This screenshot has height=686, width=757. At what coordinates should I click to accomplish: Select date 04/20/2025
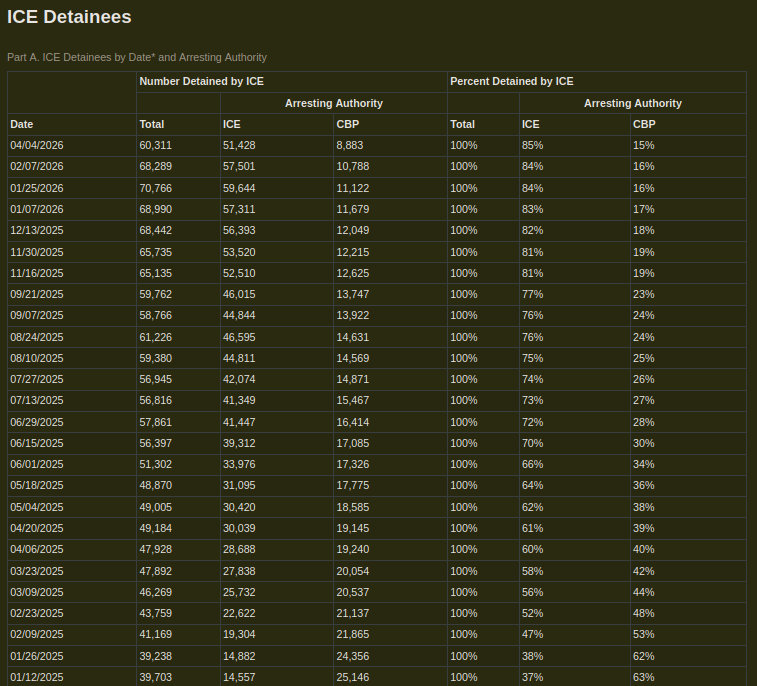pyautogui.click(x=37, y=529)
